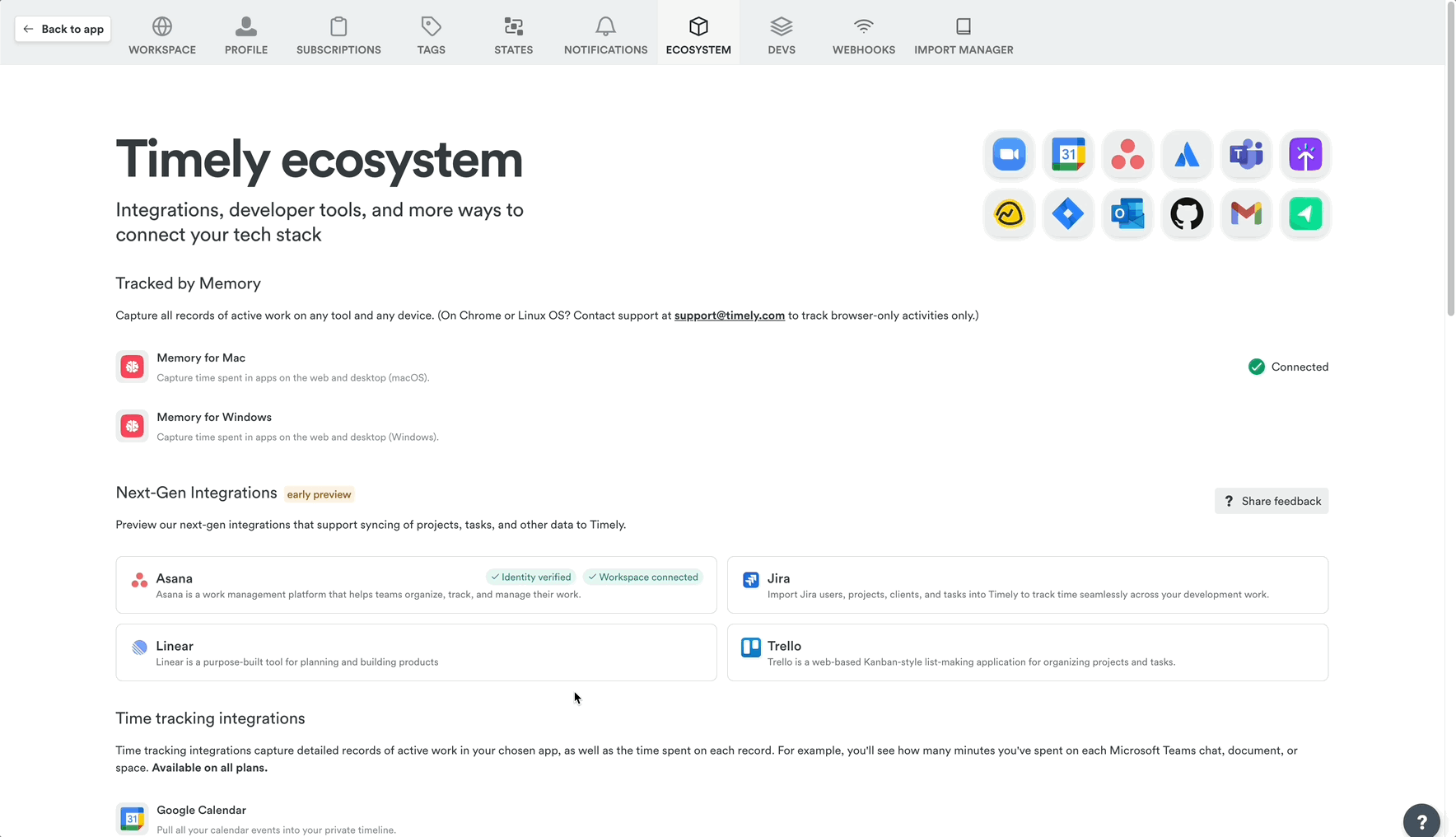Screen dimensions: 1456x837
Task: Open the support@timely.com email link
Action: (x=729, y=315)
